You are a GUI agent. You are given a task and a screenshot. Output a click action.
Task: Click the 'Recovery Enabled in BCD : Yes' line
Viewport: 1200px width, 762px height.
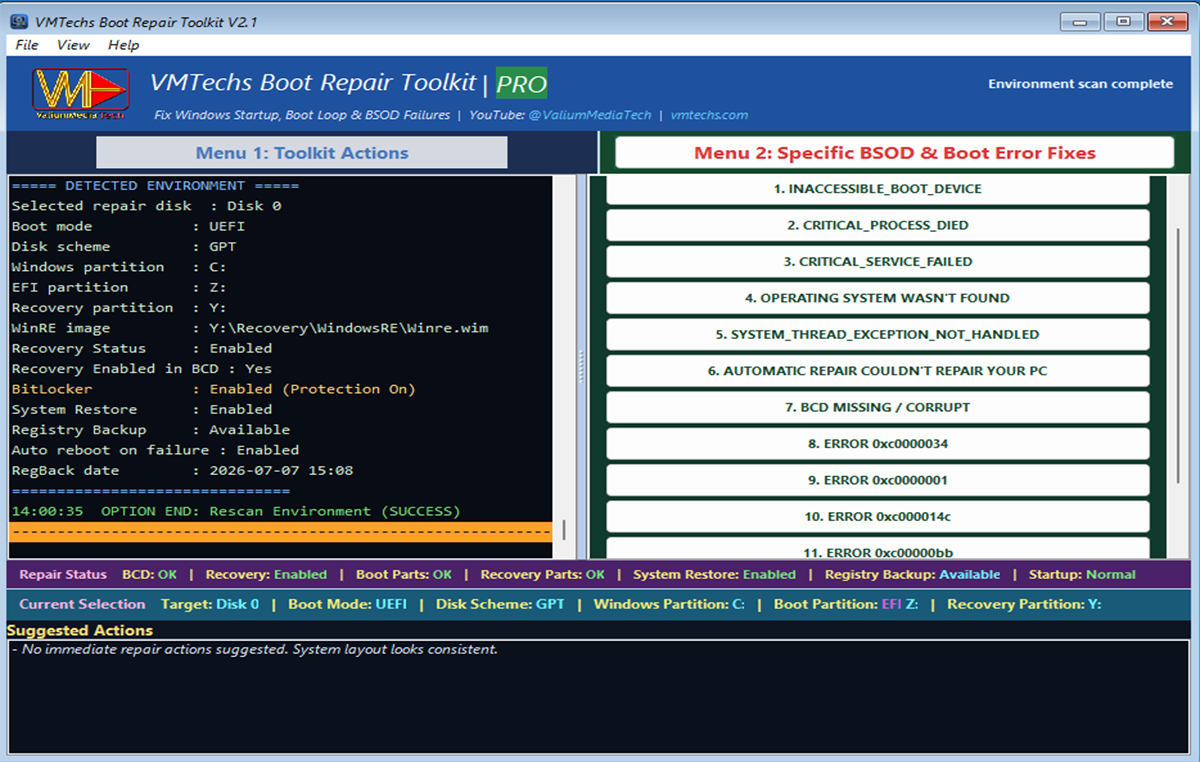pyautogui.click(x=142, y=369)
